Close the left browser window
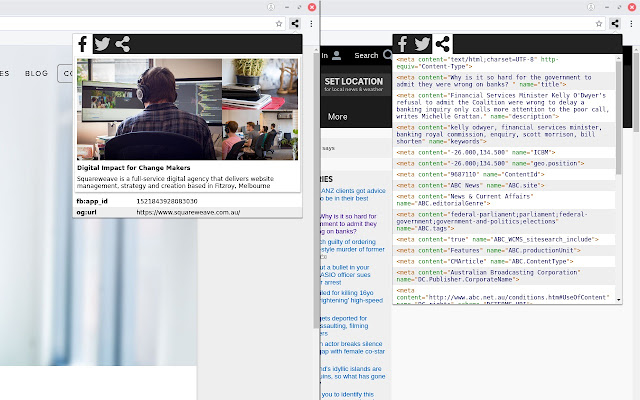 coord(312,7)
